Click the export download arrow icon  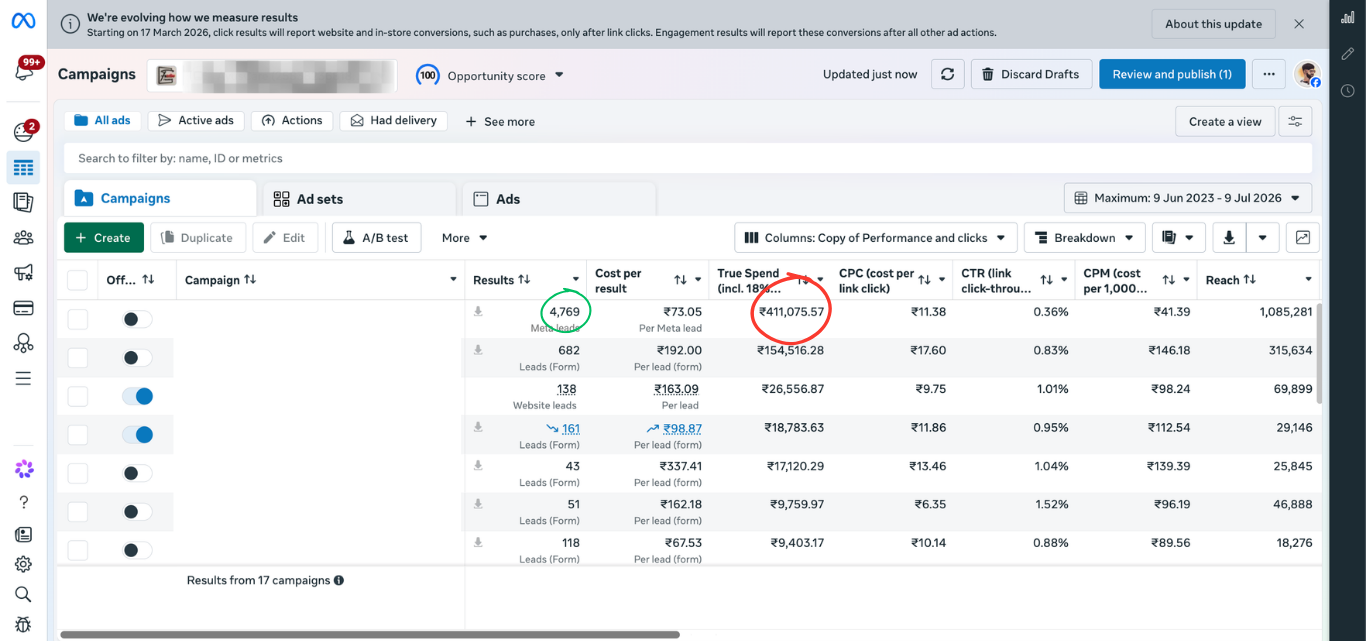pos(1229,238)
